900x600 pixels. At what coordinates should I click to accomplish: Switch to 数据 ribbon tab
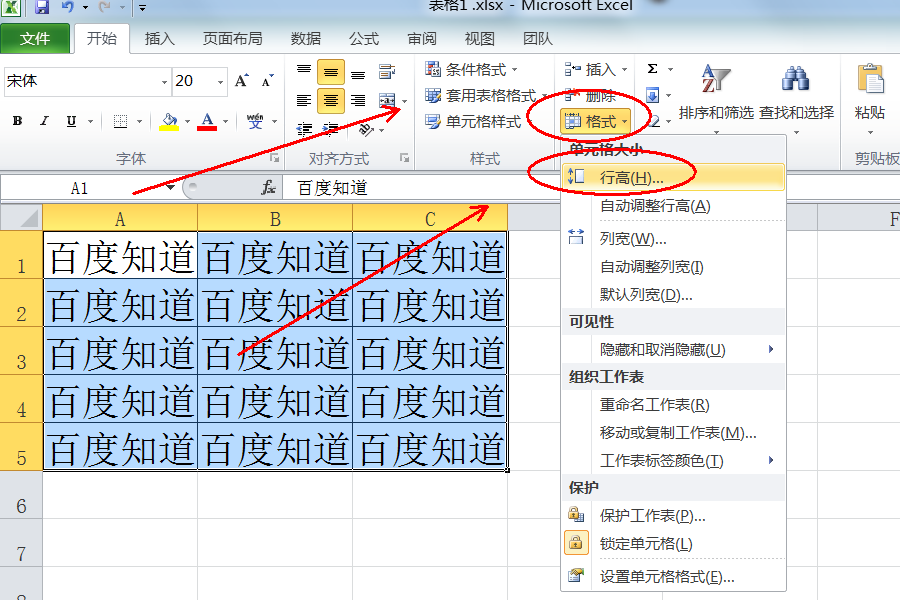tap(305, 38)
